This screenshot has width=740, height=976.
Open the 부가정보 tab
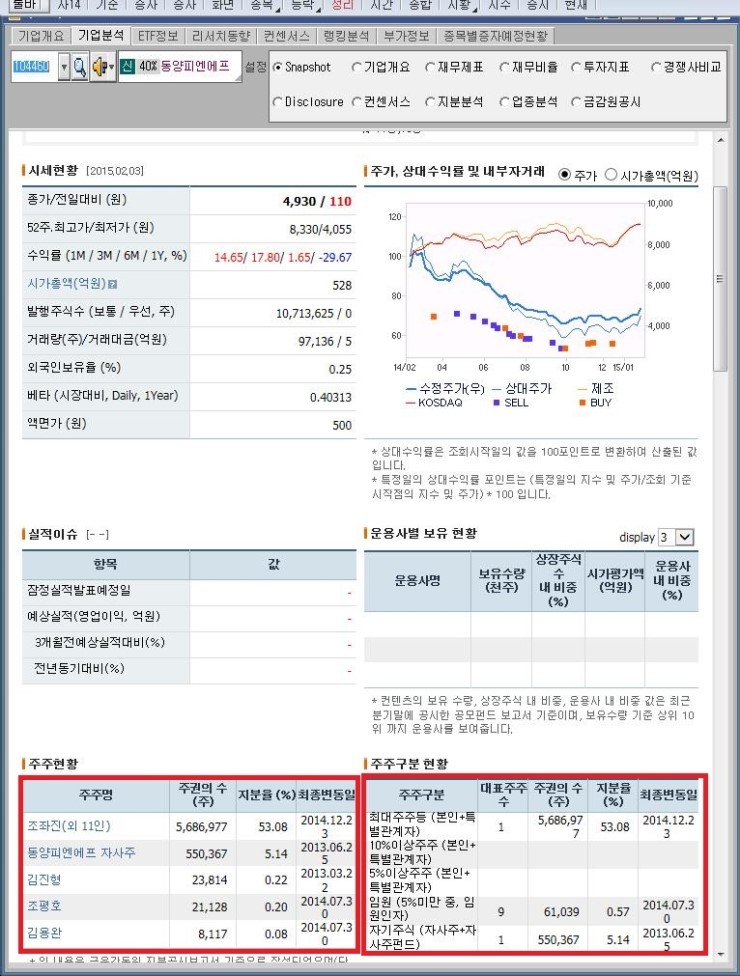point(406,36)
